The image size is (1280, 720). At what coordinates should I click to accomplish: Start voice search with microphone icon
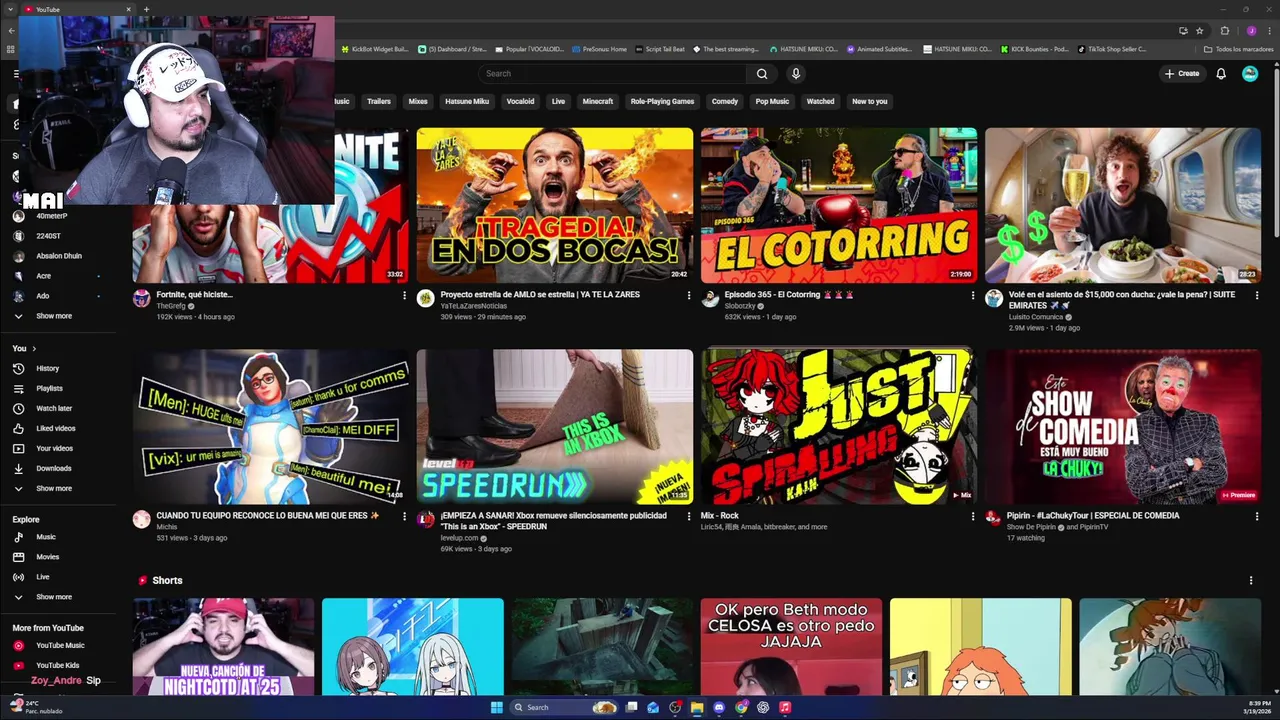tap(796, 73)
